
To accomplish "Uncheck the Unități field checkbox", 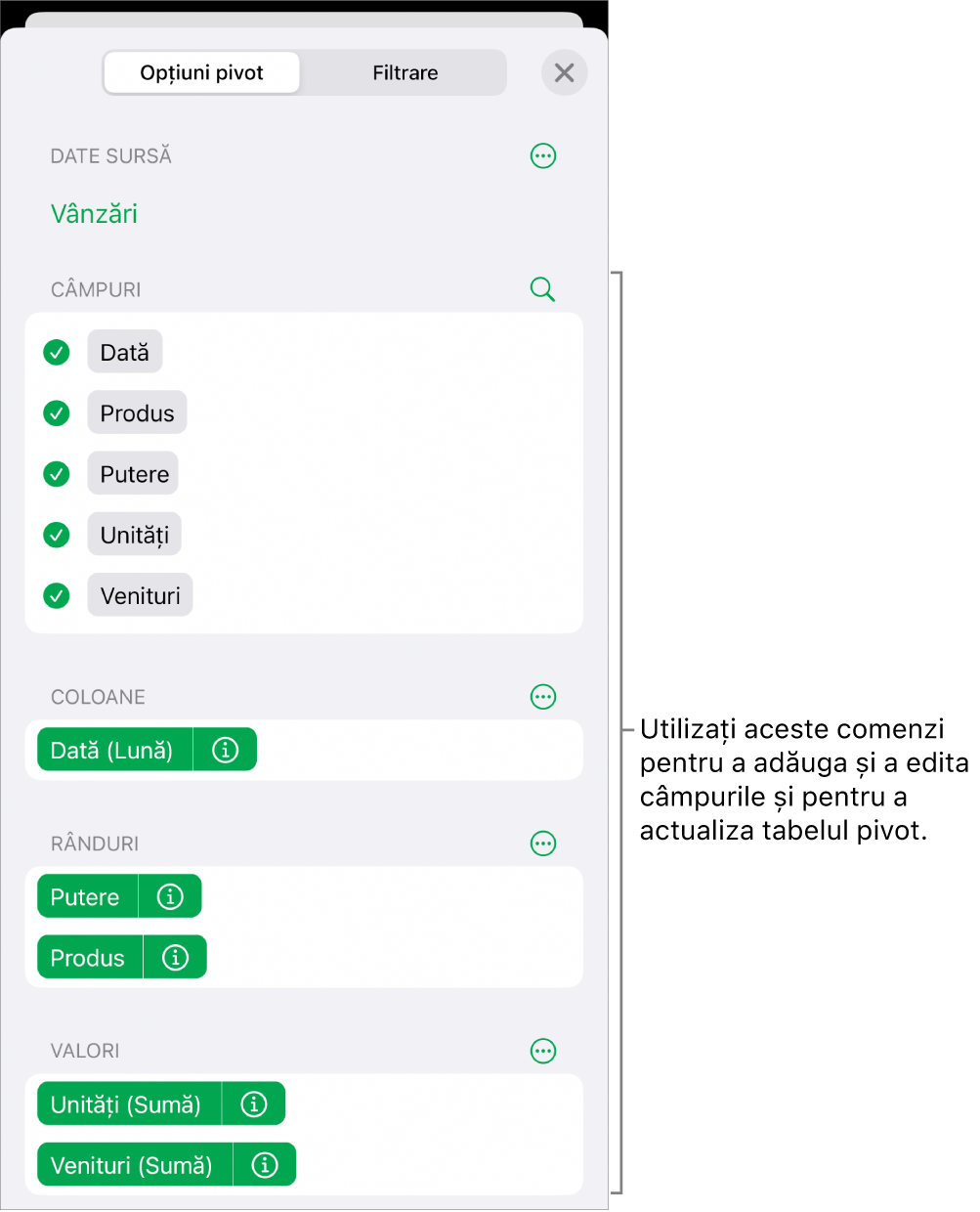I will 57,535.
